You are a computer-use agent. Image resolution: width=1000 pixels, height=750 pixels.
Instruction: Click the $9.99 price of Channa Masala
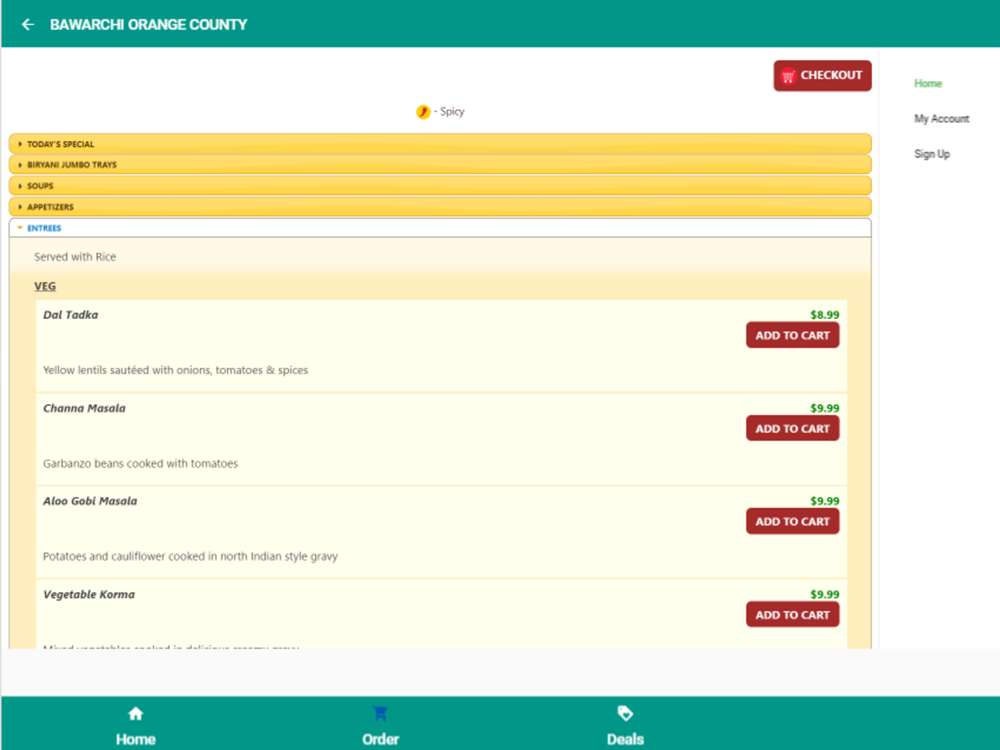coord(825,408)
